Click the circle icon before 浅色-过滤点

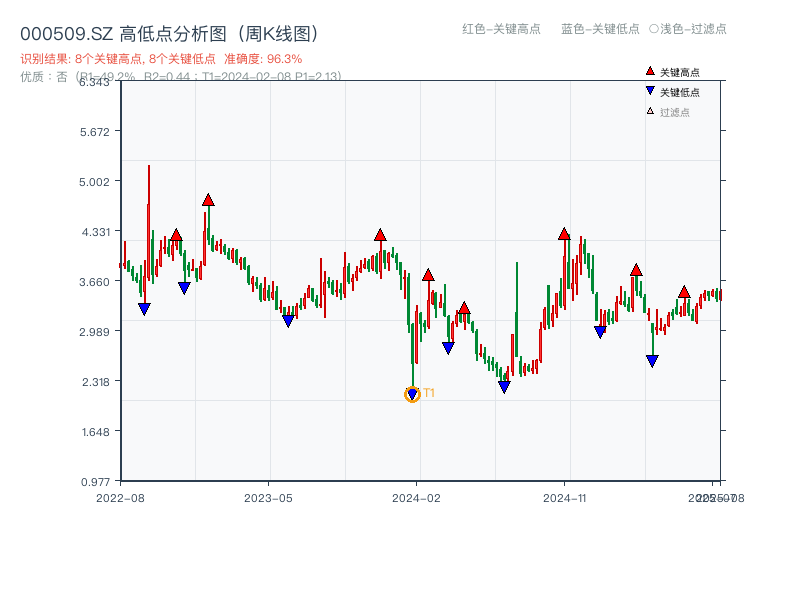coord(654,29)
